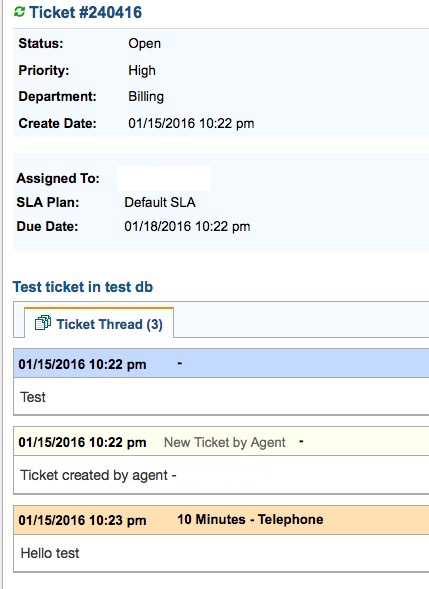
Task: Click the green refresh icon beside ticket number
Action: coord(19,12)
